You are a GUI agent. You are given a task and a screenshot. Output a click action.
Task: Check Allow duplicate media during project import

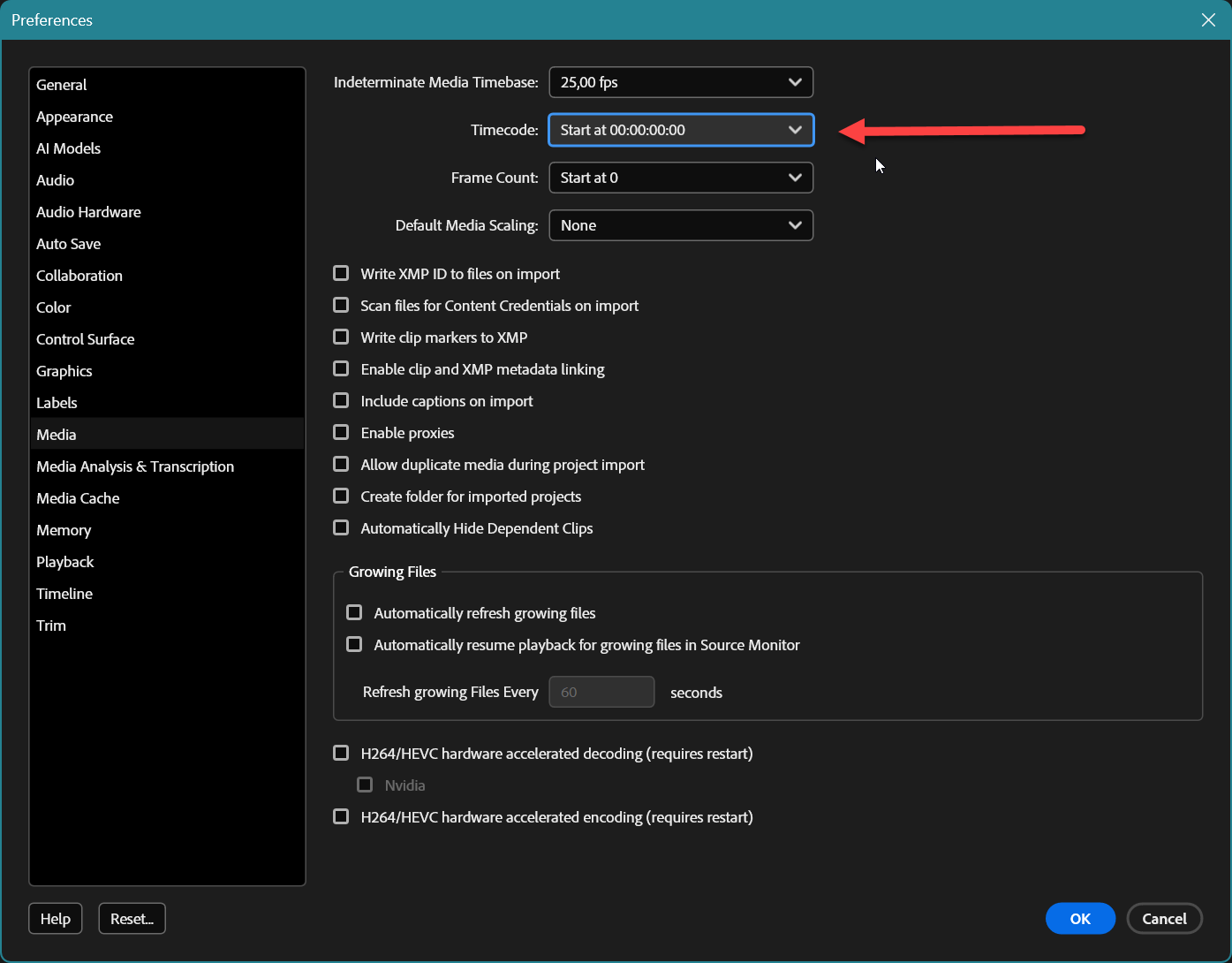[x=341, y=464]
